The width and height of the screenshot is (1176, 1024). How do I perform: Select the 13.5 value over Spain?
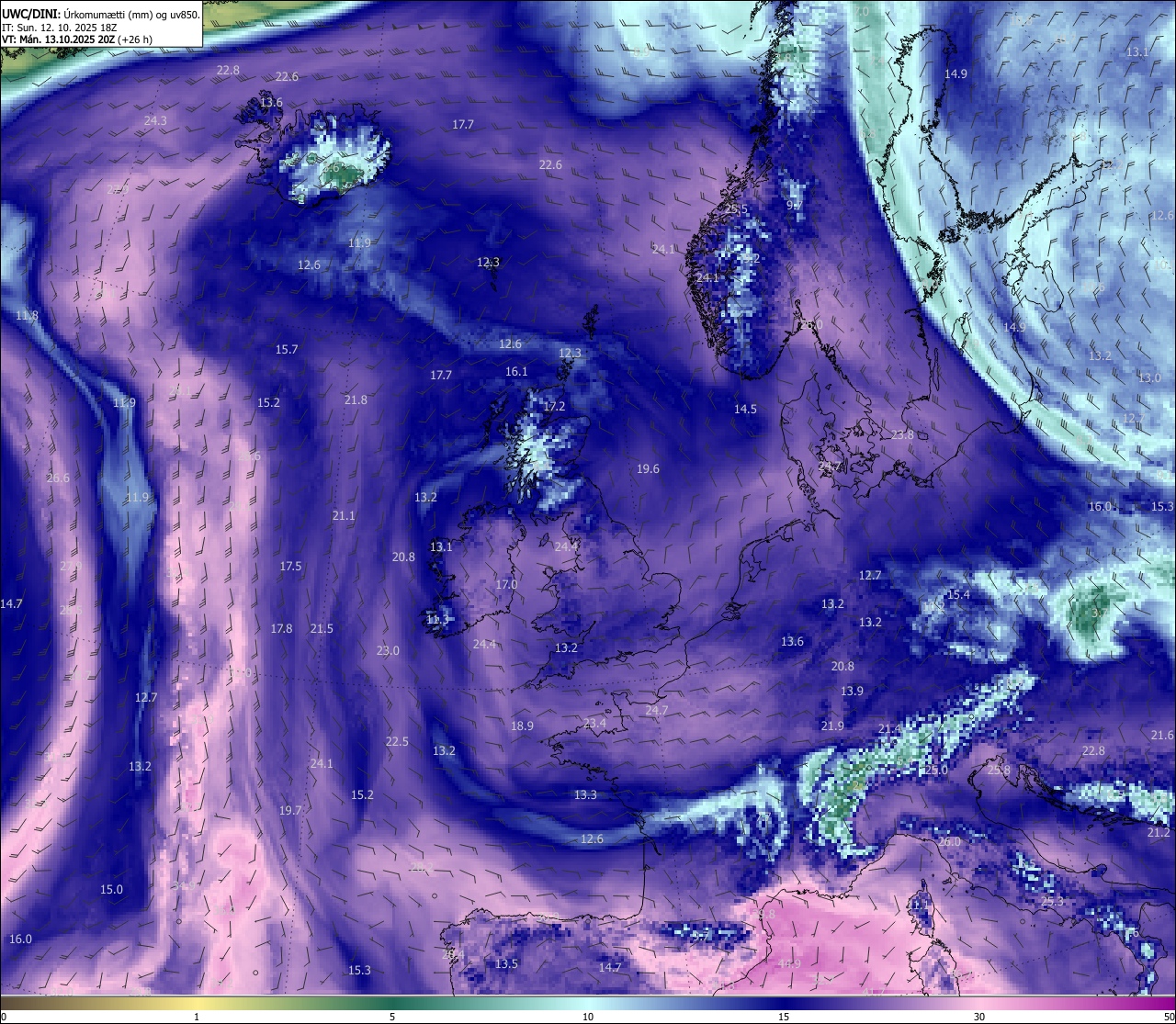tap(506, 963)
